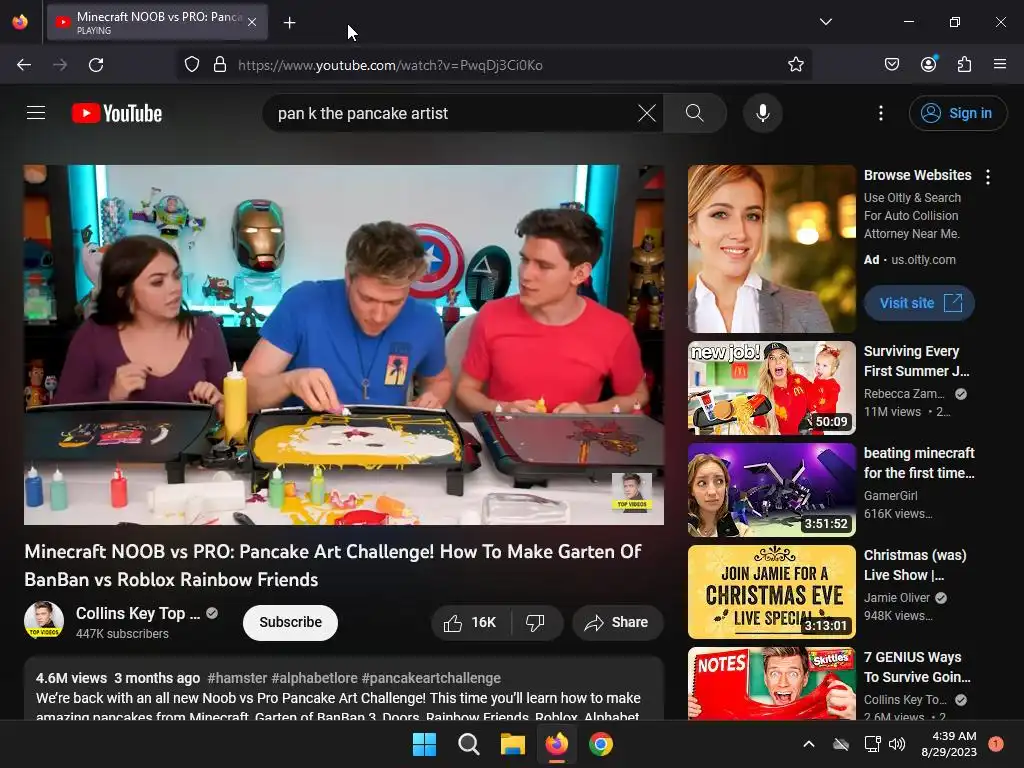Show hidden system tray icons
The image size is (1024, 768).
point(808,744)
